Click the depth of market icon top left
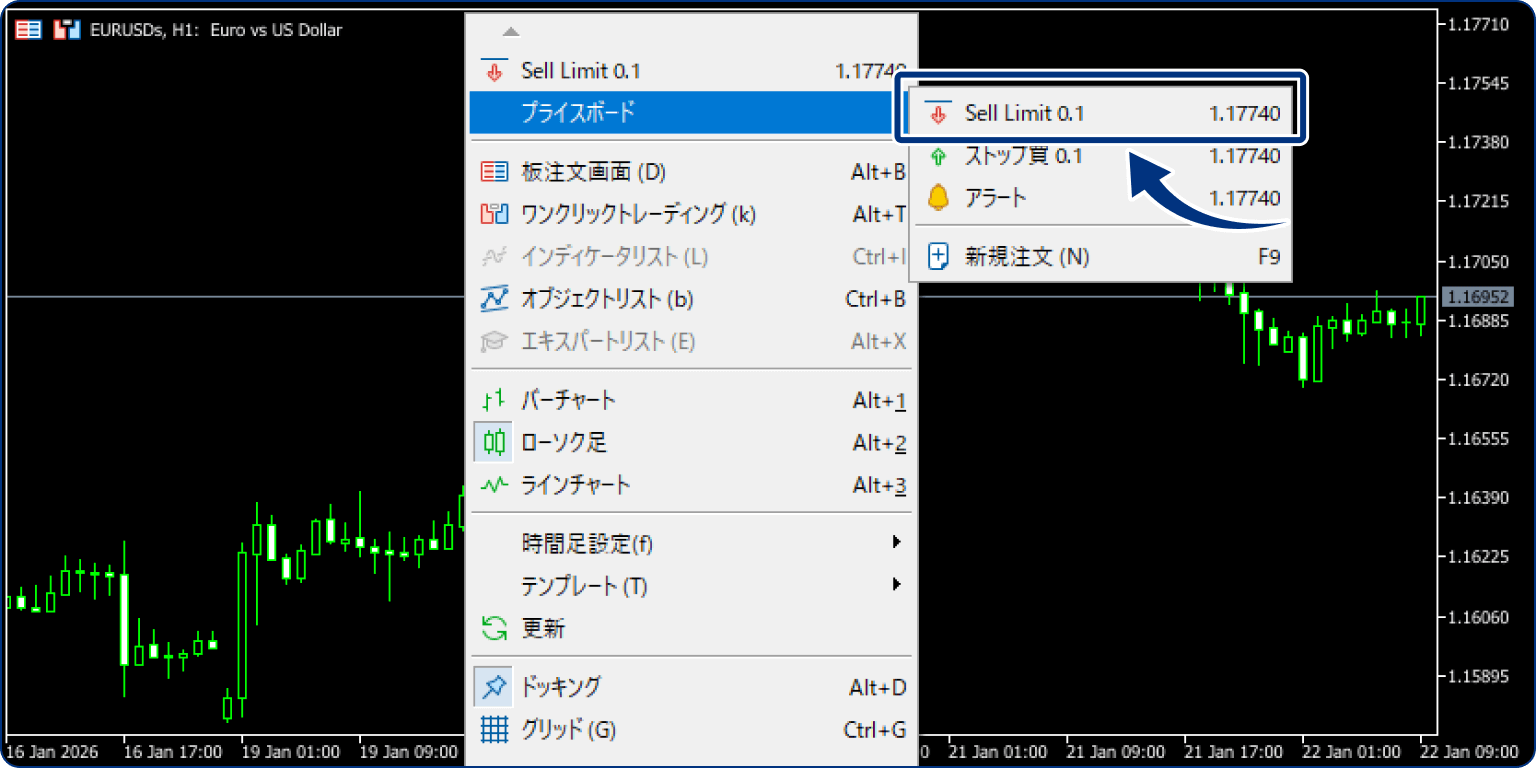 coord(27,29)
